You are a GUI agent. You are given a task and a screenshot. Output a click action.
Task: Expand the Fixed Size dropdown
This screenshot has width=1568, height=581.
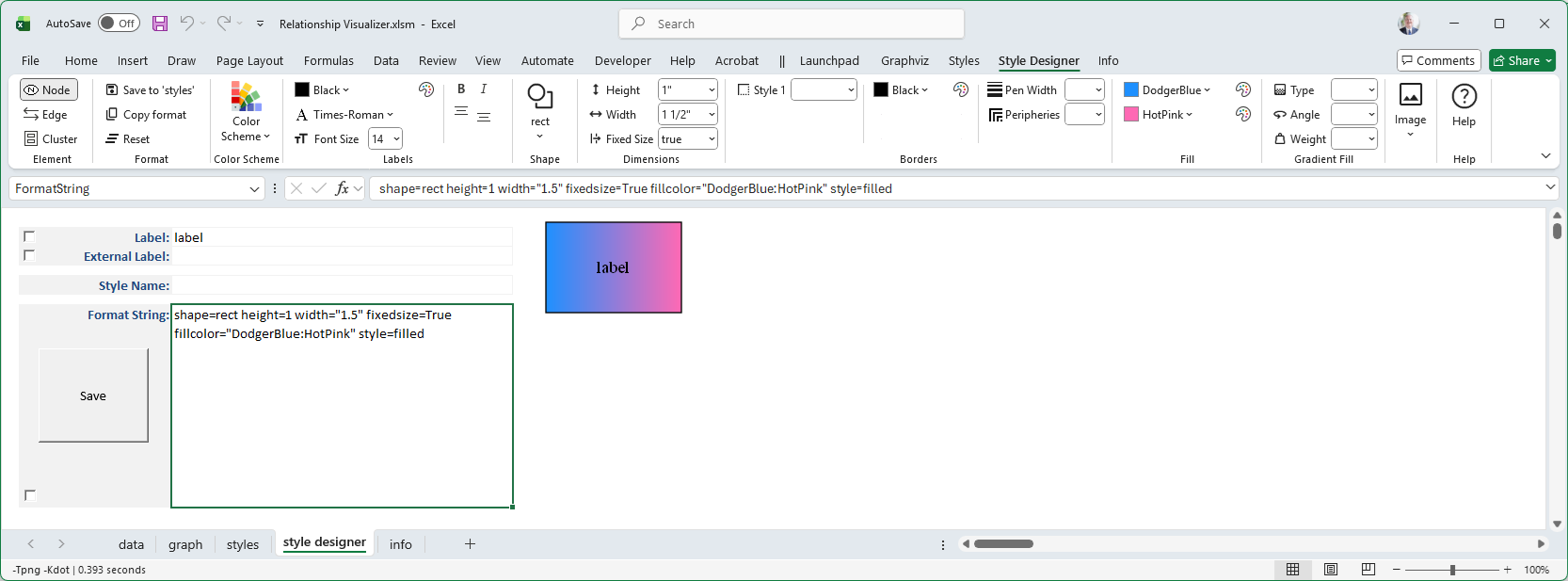click(712, 139)
